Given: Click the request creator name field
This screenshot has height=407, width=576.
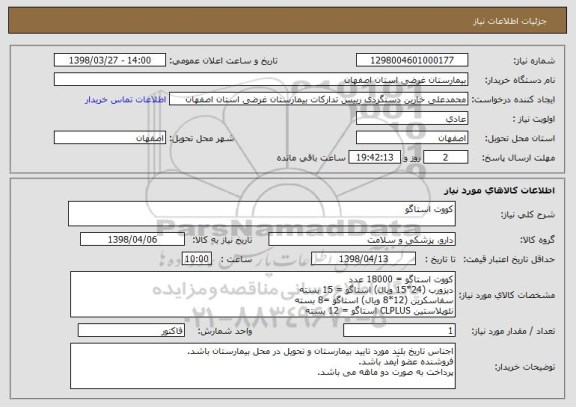Looking at the screenshot, I should point(318,99).
